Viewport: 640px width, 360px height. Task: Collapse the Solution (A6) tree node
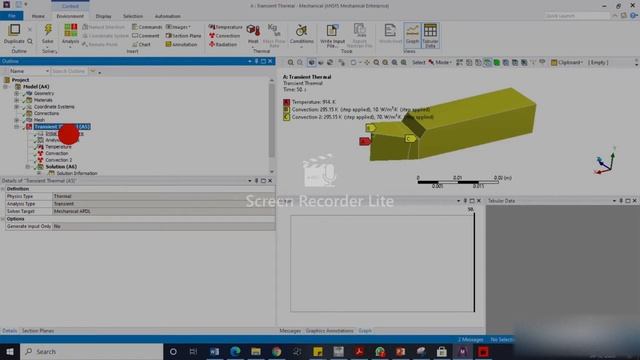pos(28,167)
